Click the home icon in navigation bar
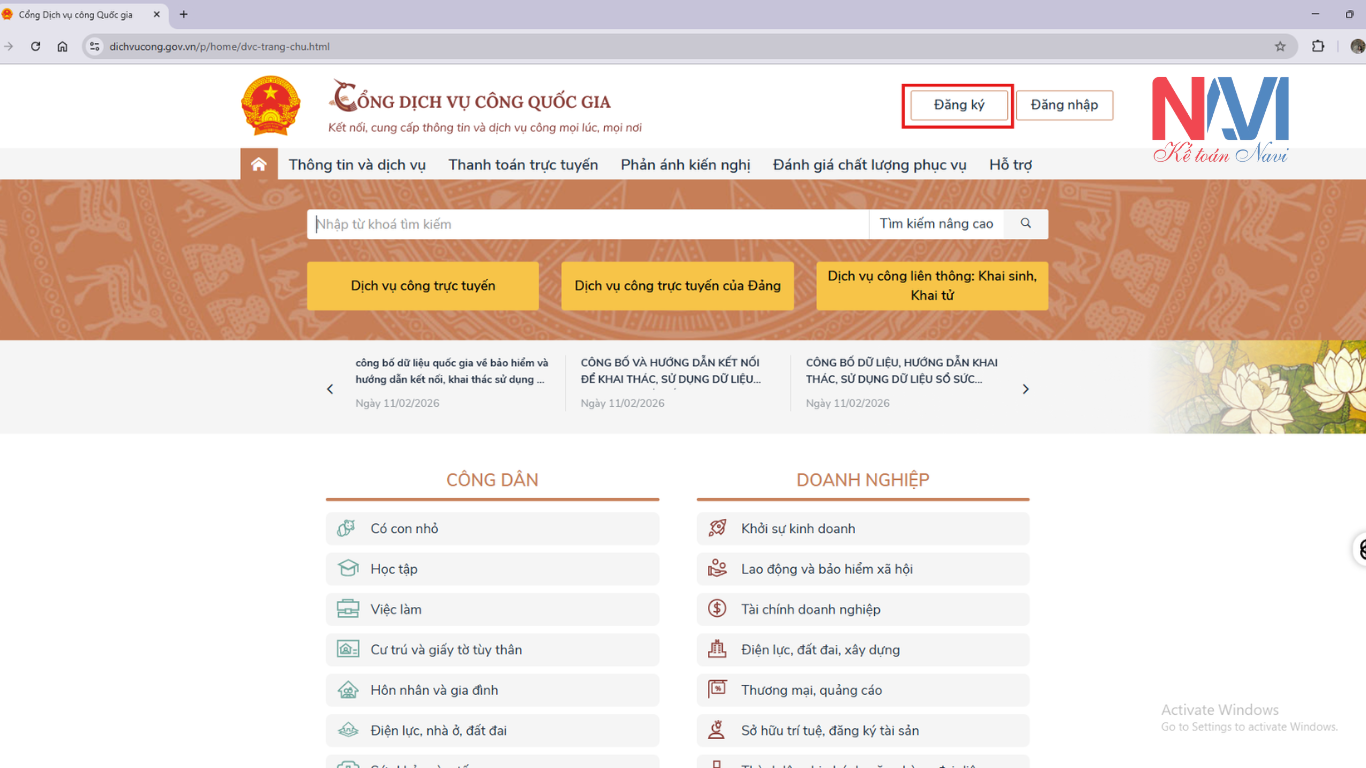Screen dimensions: 1366x768 click(259, 164)
